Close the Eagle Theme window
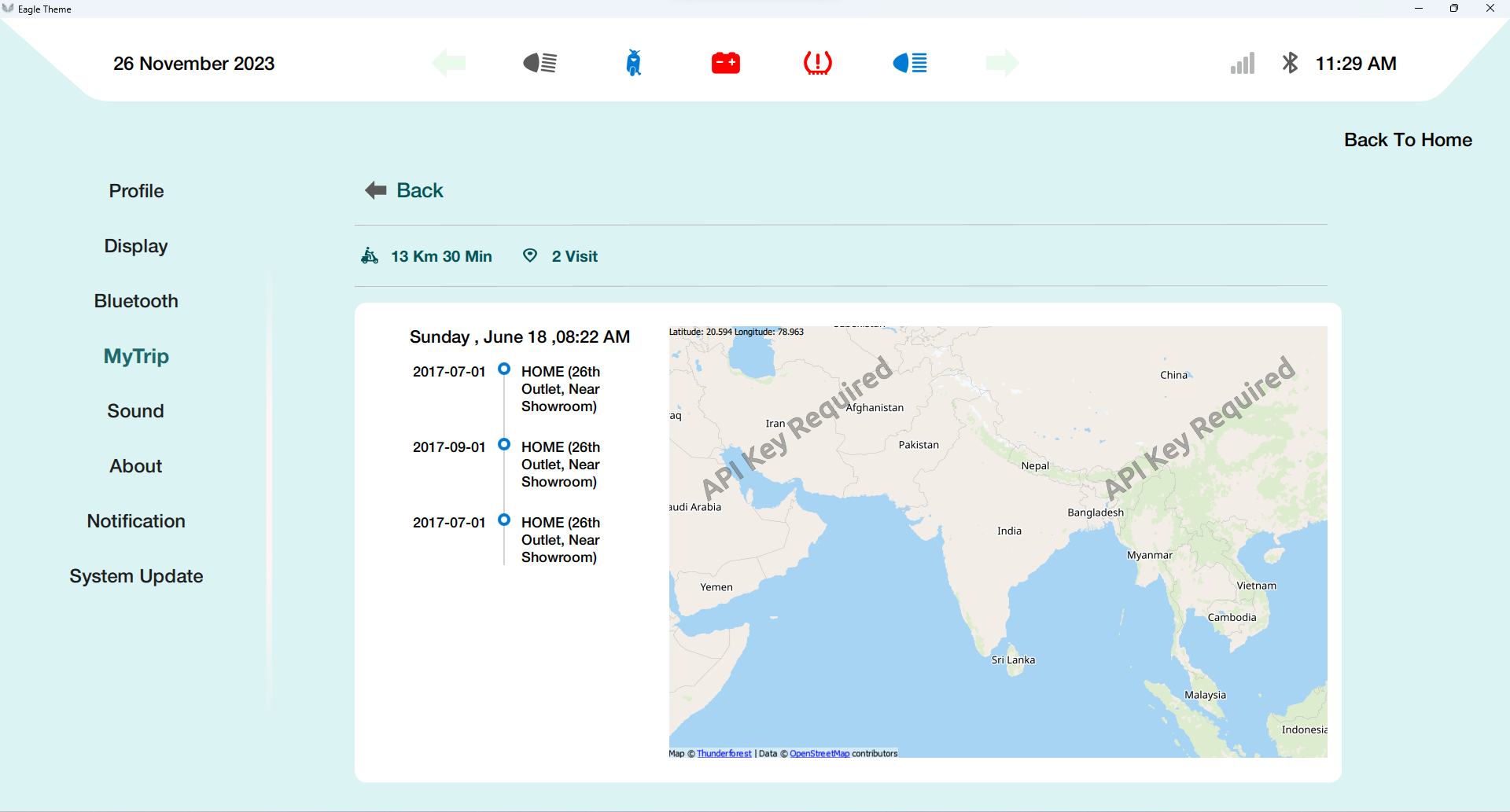The width and height of the screenshot is (1510, 812). (1490, 9)
